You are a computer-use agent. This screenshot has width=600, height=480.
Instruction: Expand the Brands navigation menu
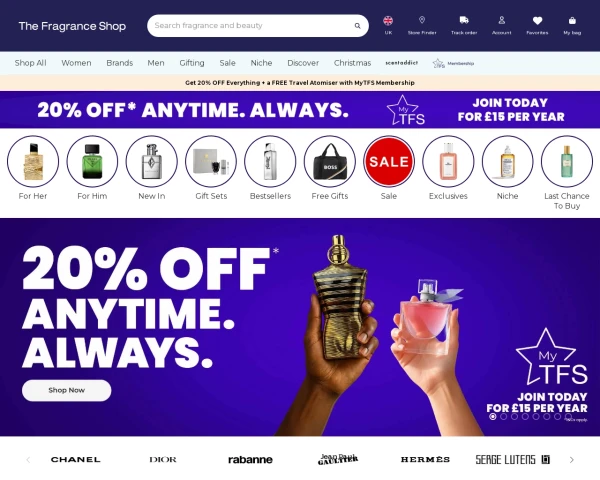tap(119, 63)
